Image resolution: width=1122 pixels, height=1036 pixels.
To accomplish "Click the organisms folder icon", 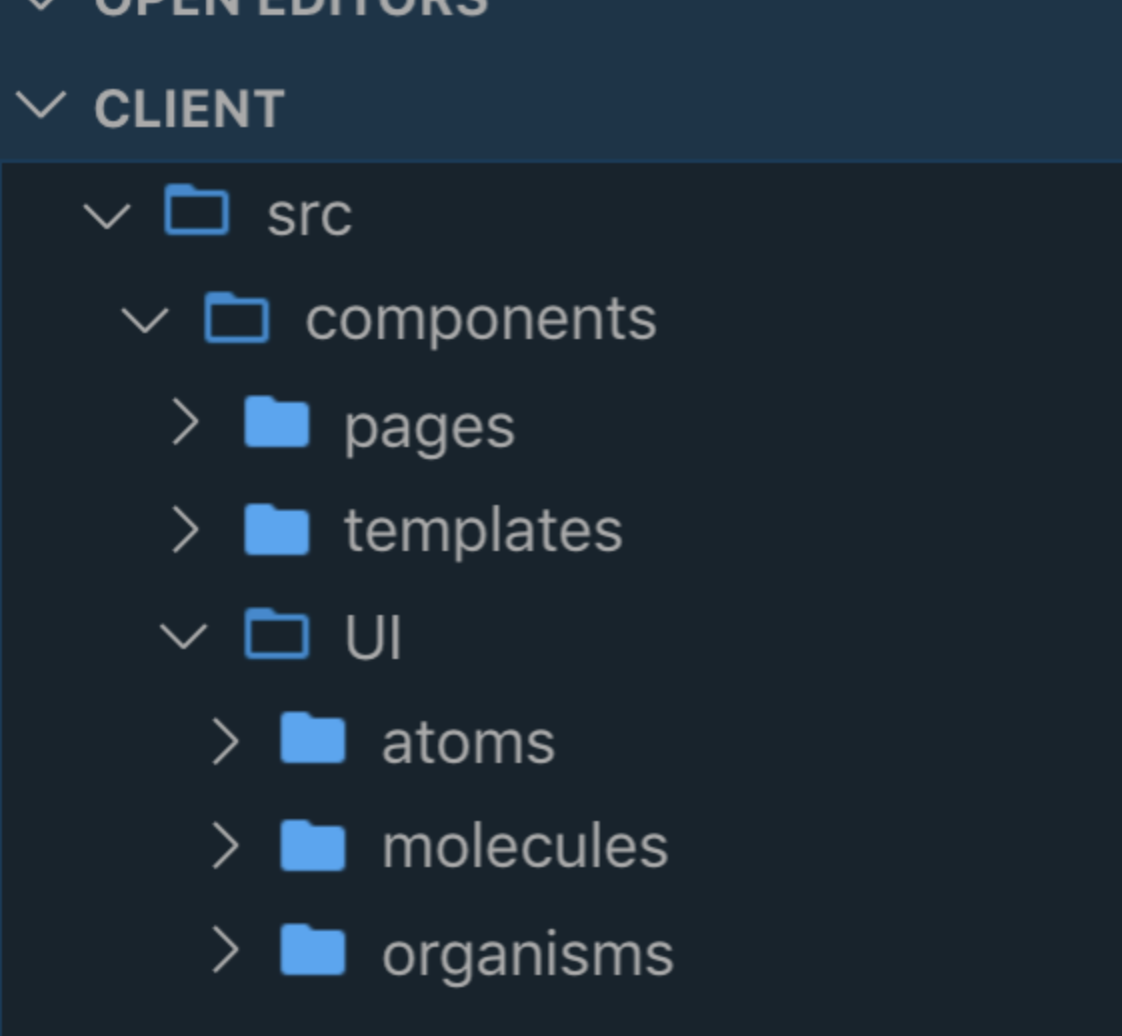I will (x=313, y=950).
